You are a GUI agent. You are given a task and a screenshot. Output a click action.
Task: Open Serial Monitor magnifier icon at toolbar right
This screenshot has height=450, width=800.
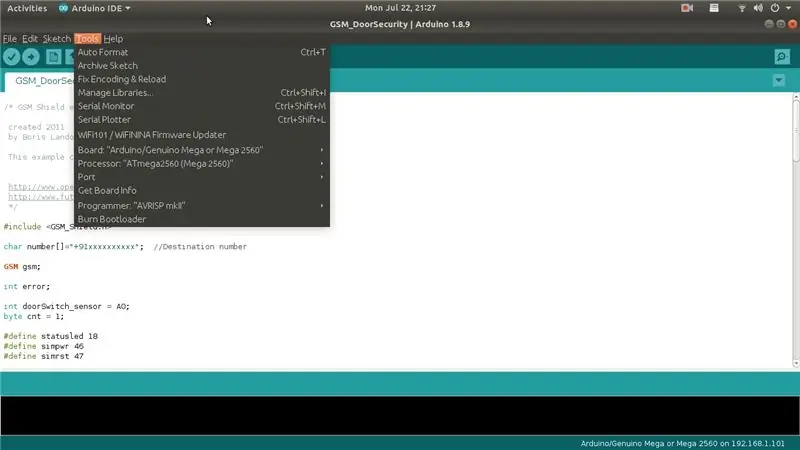(782, 57)
